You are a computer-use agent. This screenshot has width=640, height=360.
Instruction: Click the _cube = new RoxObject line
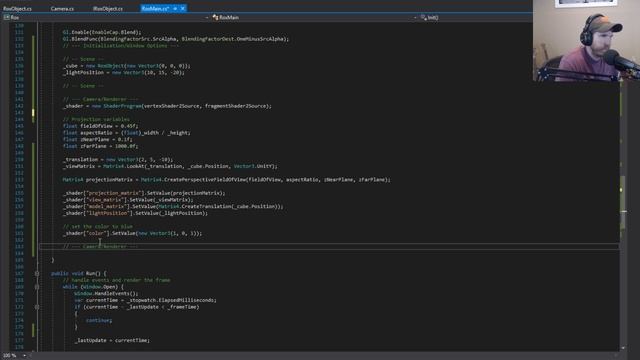pos(127,66)
